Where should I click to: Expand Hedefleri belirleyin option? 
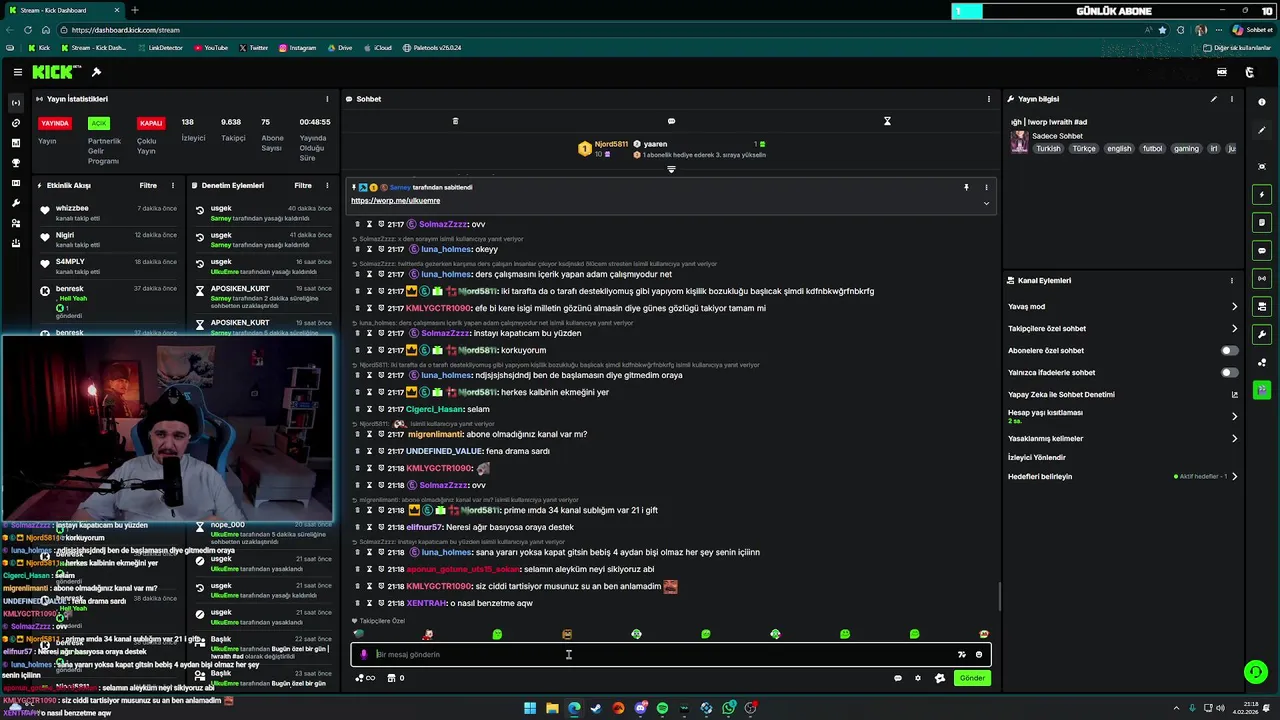coord(1234,476)
